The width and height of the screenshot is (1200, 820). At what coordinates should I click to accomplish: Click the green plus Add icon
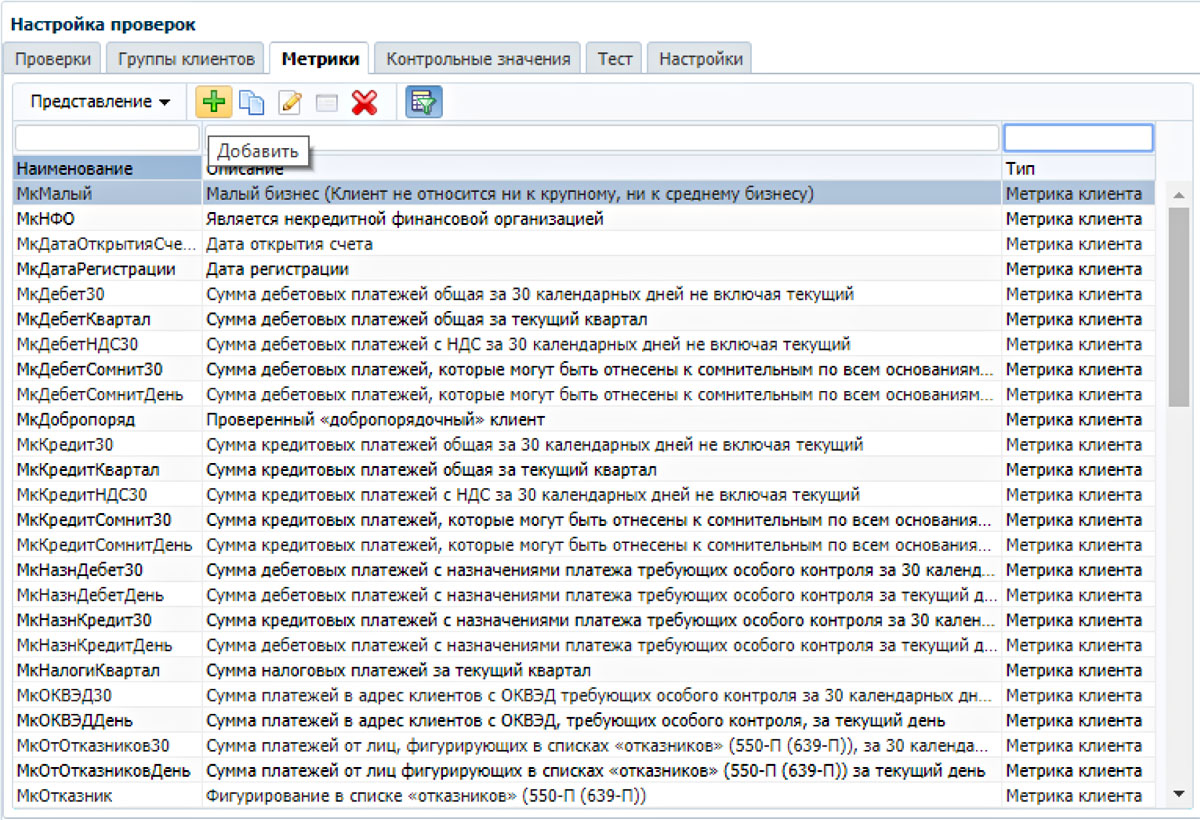[212, 102]
